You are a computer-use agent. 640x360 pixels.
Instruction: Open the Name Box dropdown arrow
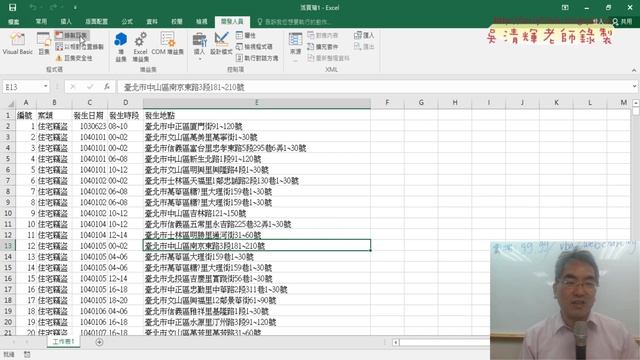point(46,87)
